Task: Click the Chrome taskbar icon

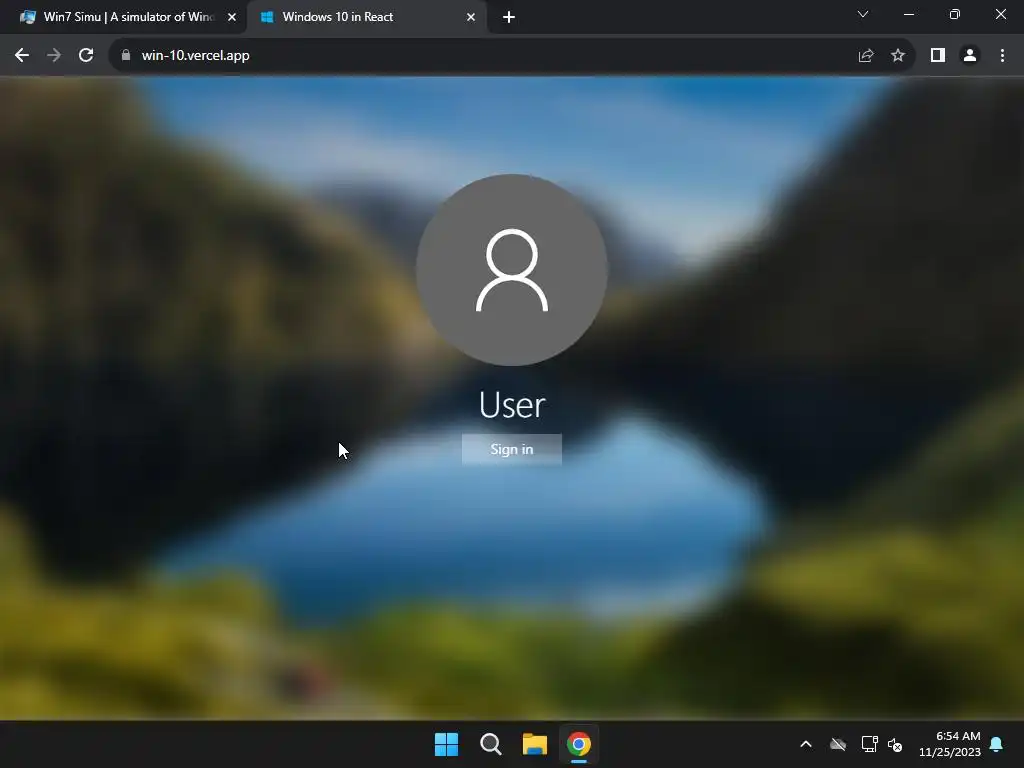Action: (579, 744)
